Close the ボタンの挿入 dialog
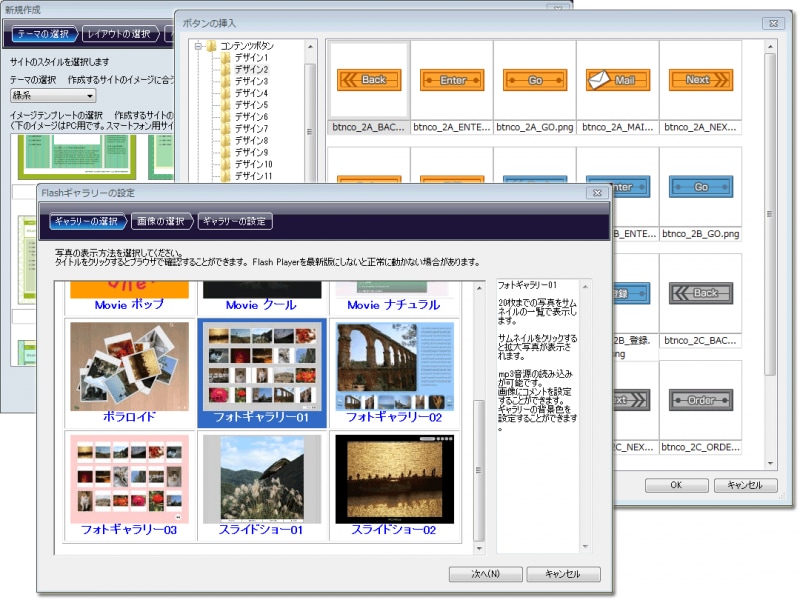This screenshot has width=800, height=600. pyautogui.click(x=774, y=23)
